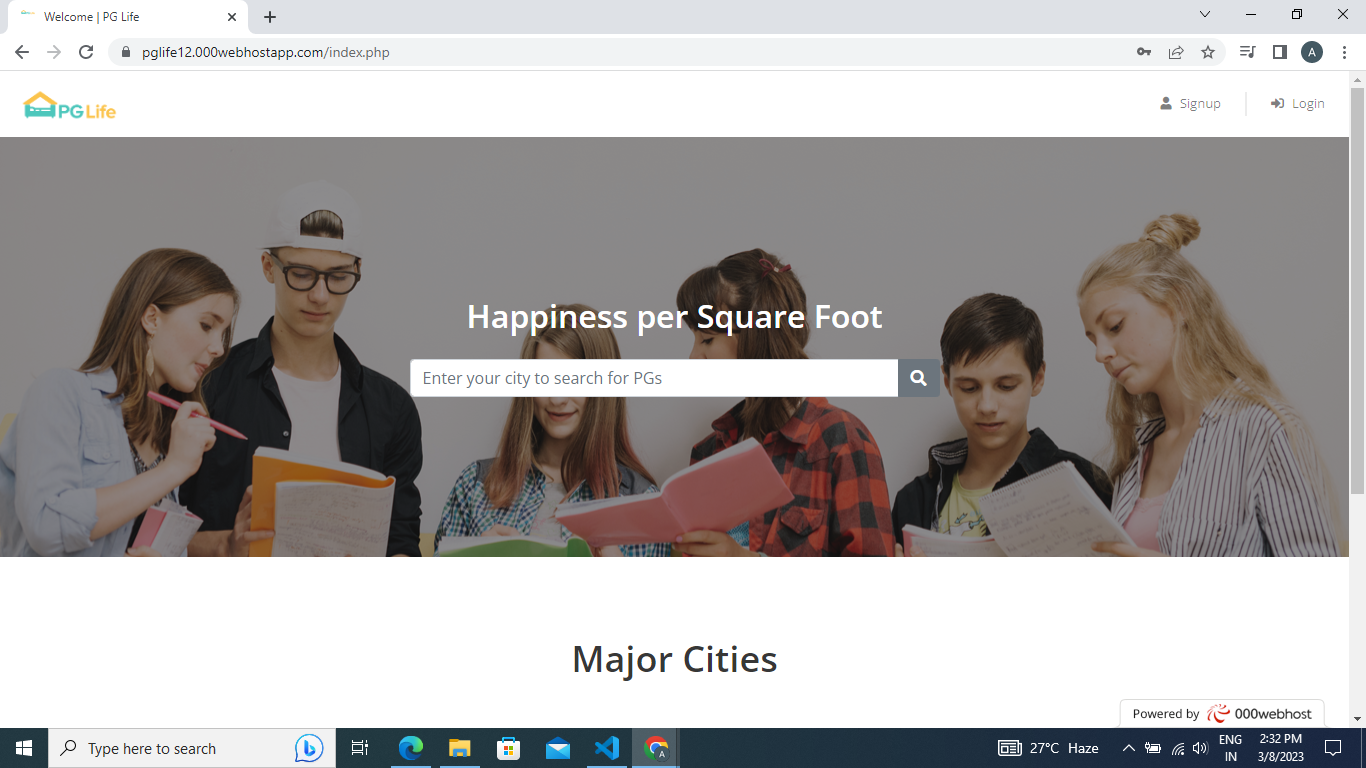
Task: Open Mail from the taskbar
Action: pyautogui.click(x=558, y=747)
